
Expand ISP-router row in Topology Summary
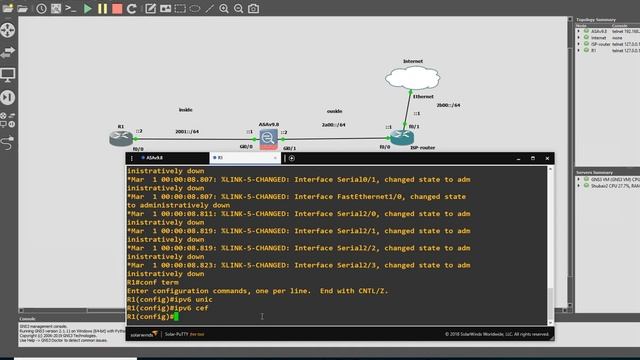(x=579, y=44)
